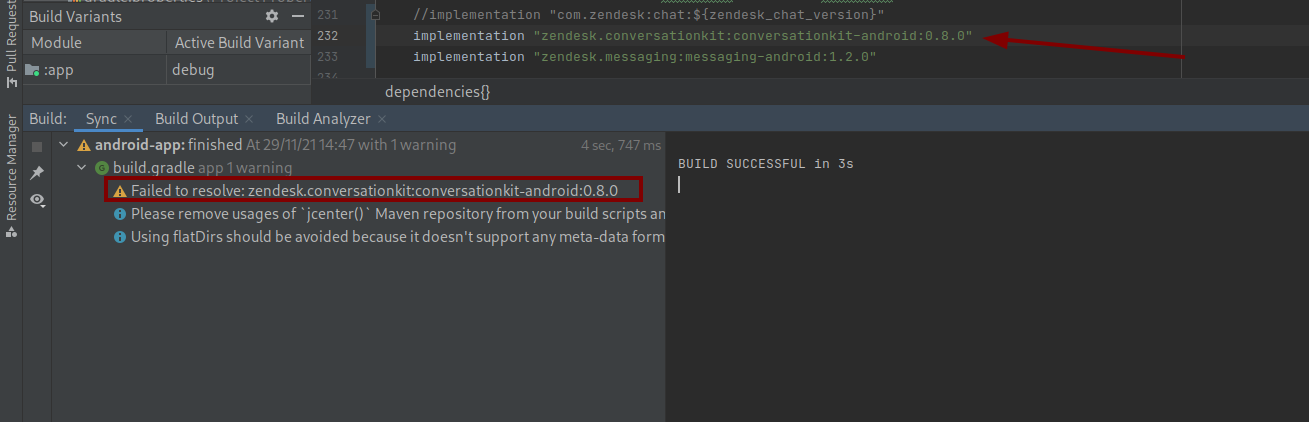Minimize the Build Variants panel
The image size is (1309, 422).
point(299,17)
